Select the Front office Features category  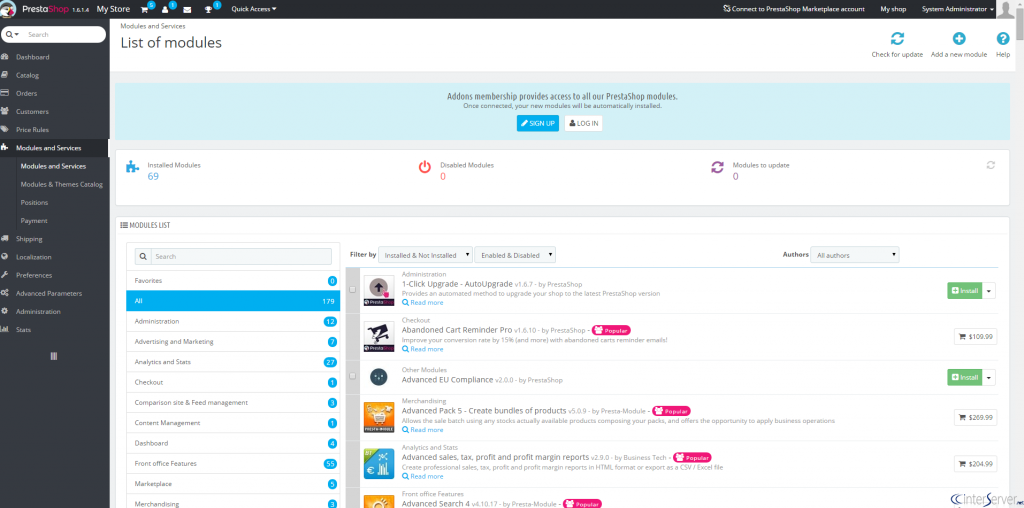tap(233, 464)
